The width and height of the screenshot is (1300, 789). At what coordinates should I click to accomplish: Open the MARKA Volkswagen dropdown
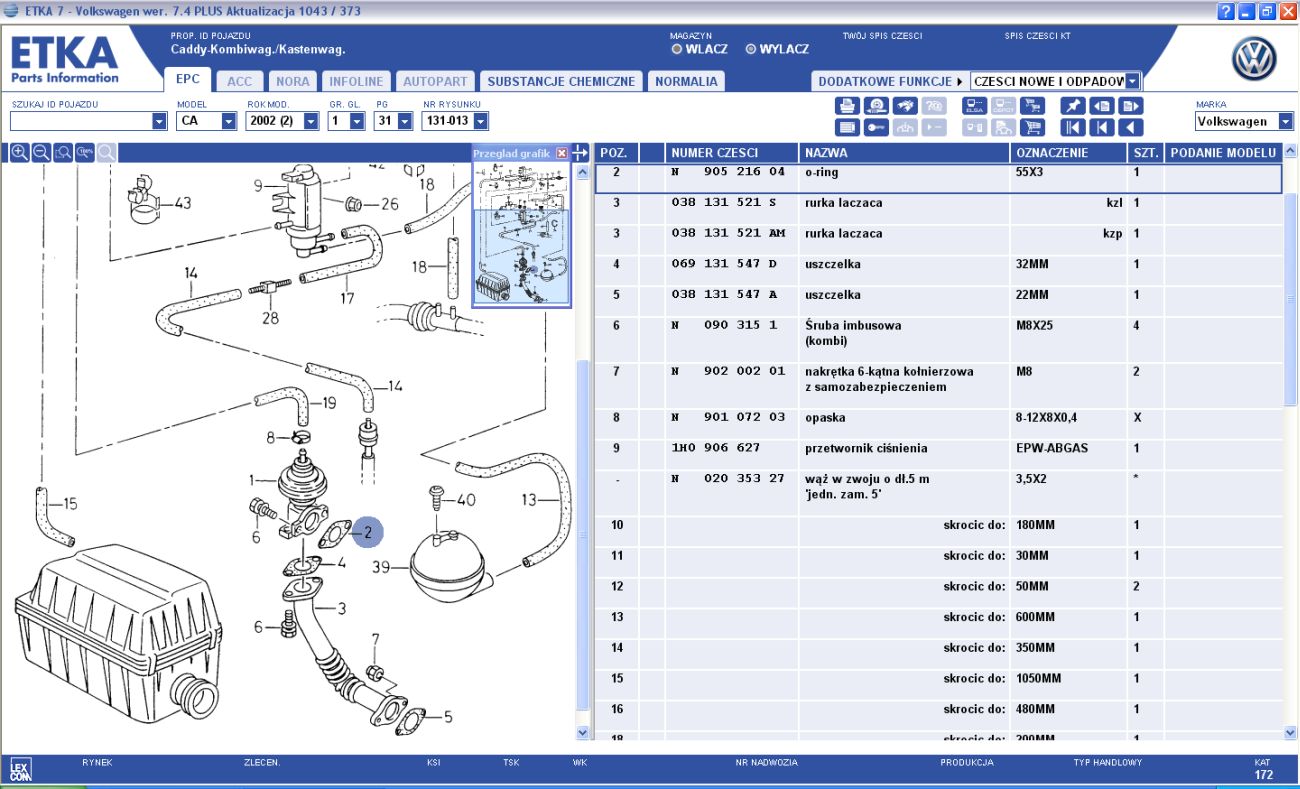(x=1284, y=121)
